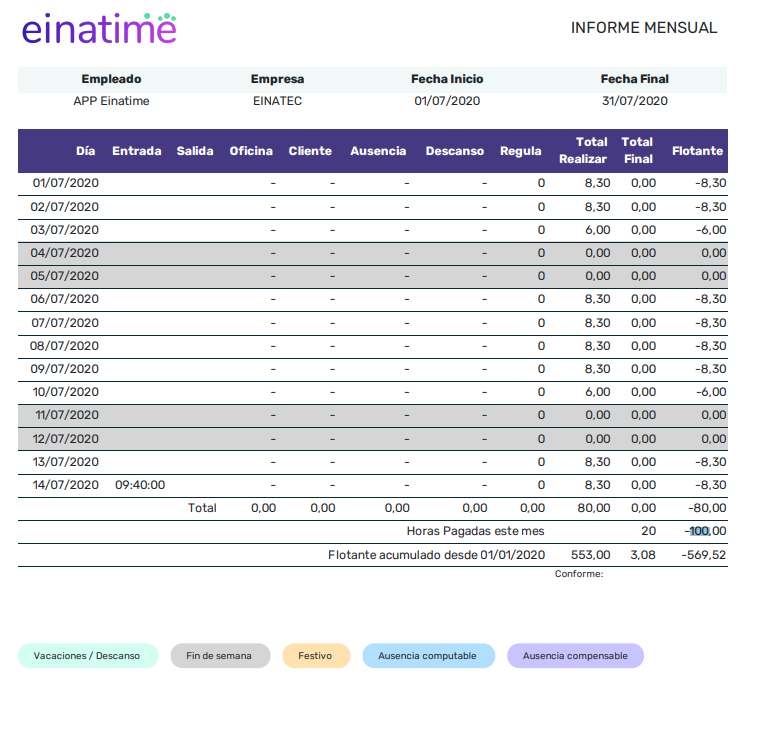This screenshot has height=729, width=760.
Task: Select the Fin de semana legend badge
Action: coord(220,656)
